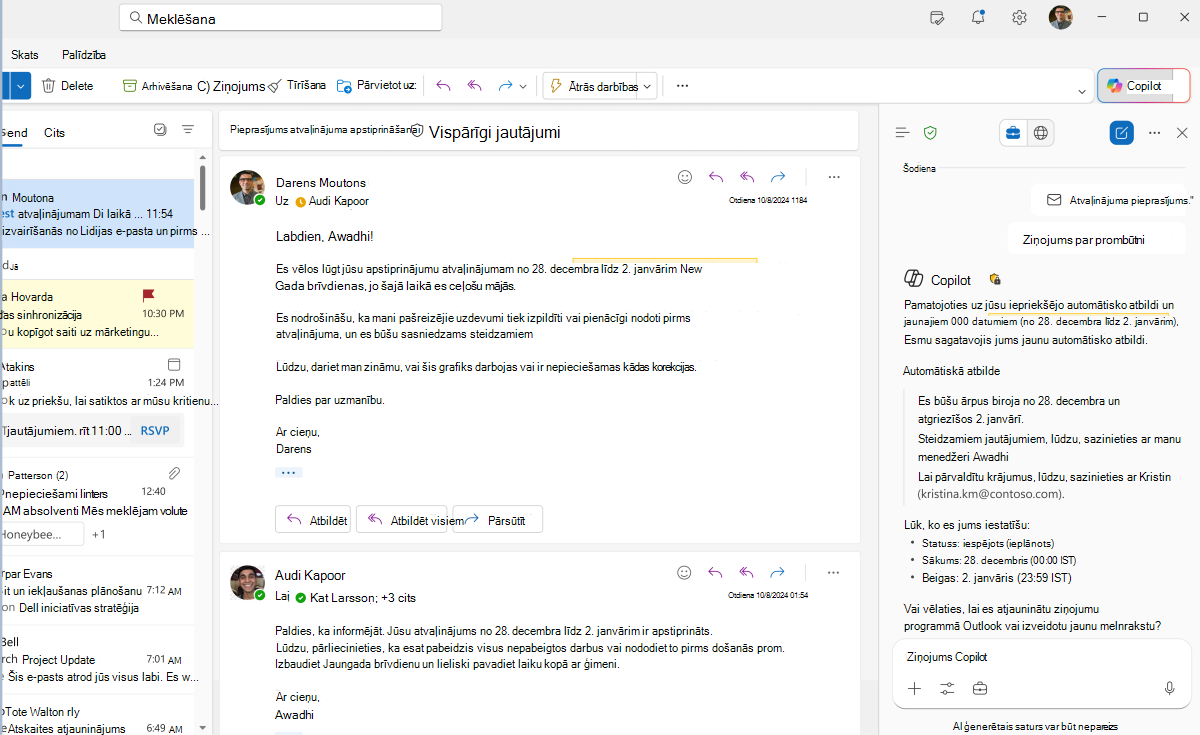Open the notes feed icon in title bar
Screen dimensions: 1200x735
tap(937, 17)
